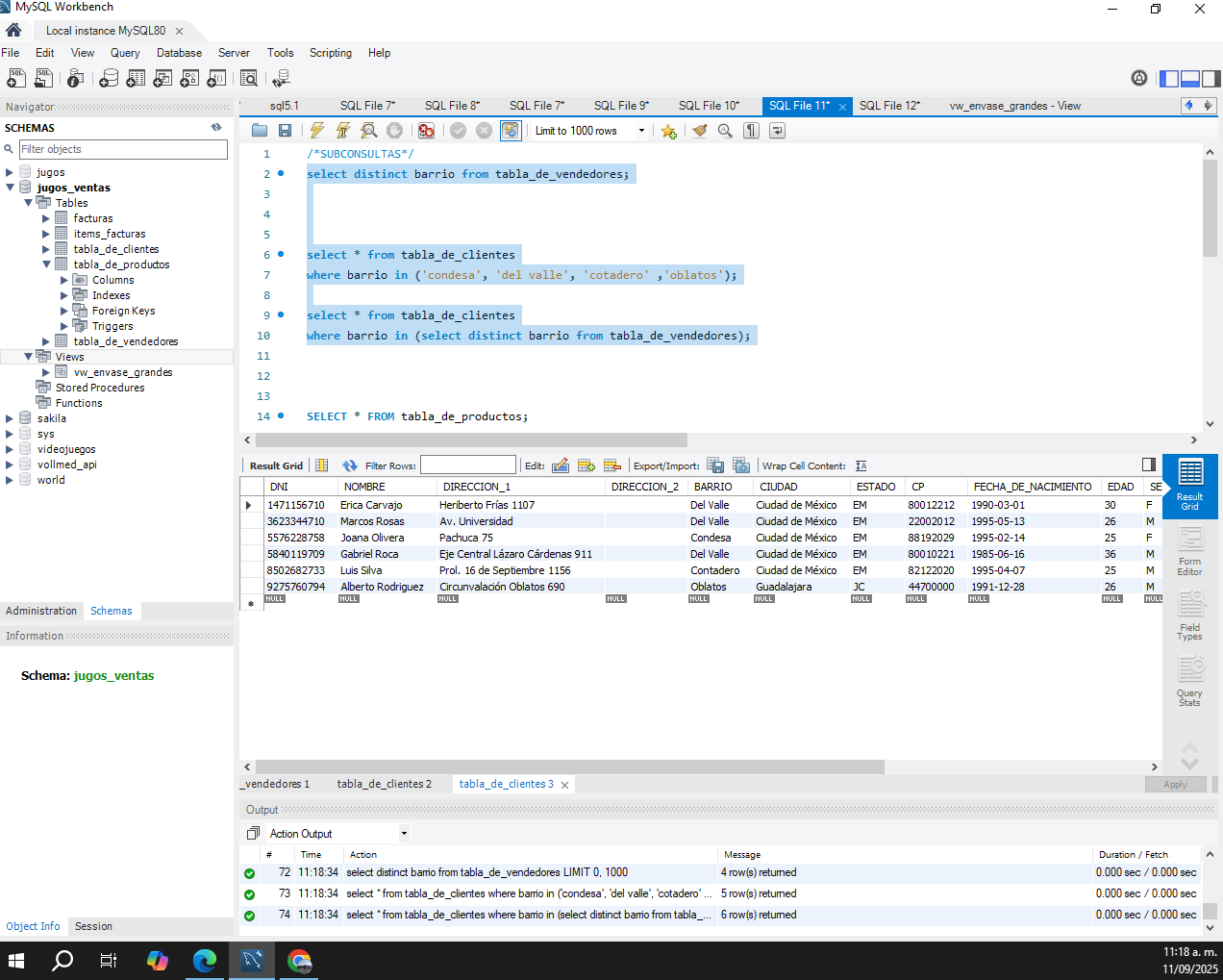Viewport: 1223px width, 980px height.
Task: Refresh the schemas list
Action: 216,127
